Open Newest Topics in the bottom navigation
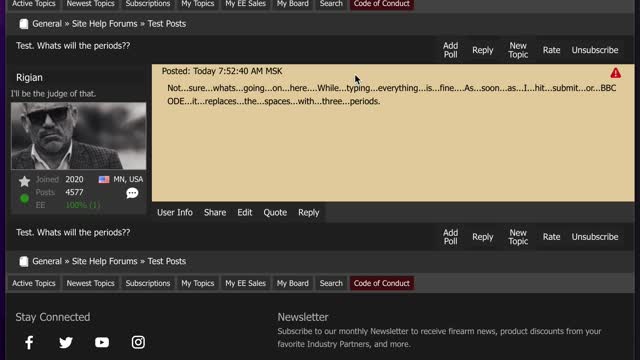 (x=91, y=283)
